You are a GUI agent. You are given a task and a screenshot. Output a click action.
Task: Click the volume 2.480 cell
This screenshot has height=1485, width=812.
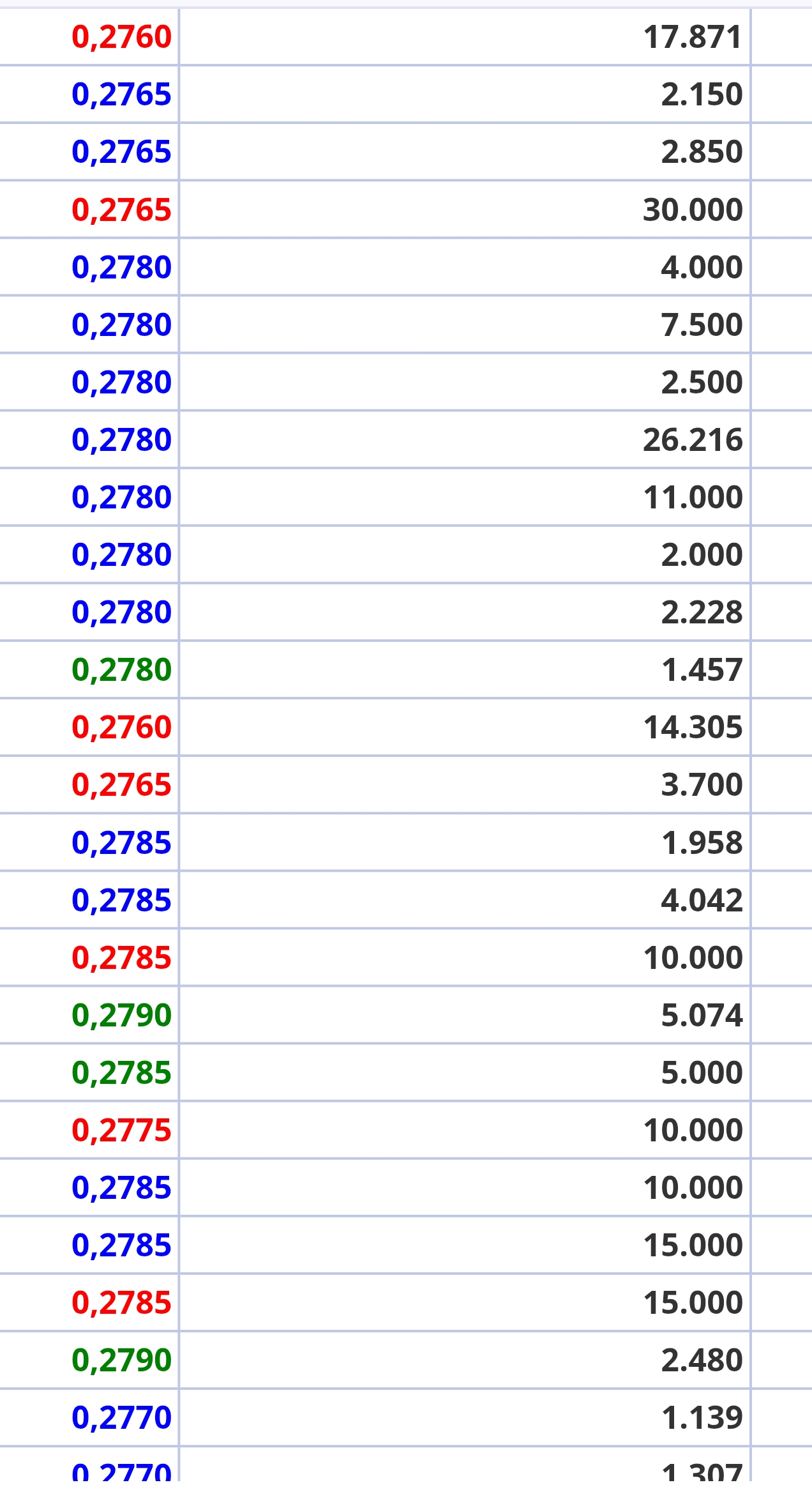click(702, 1360)
